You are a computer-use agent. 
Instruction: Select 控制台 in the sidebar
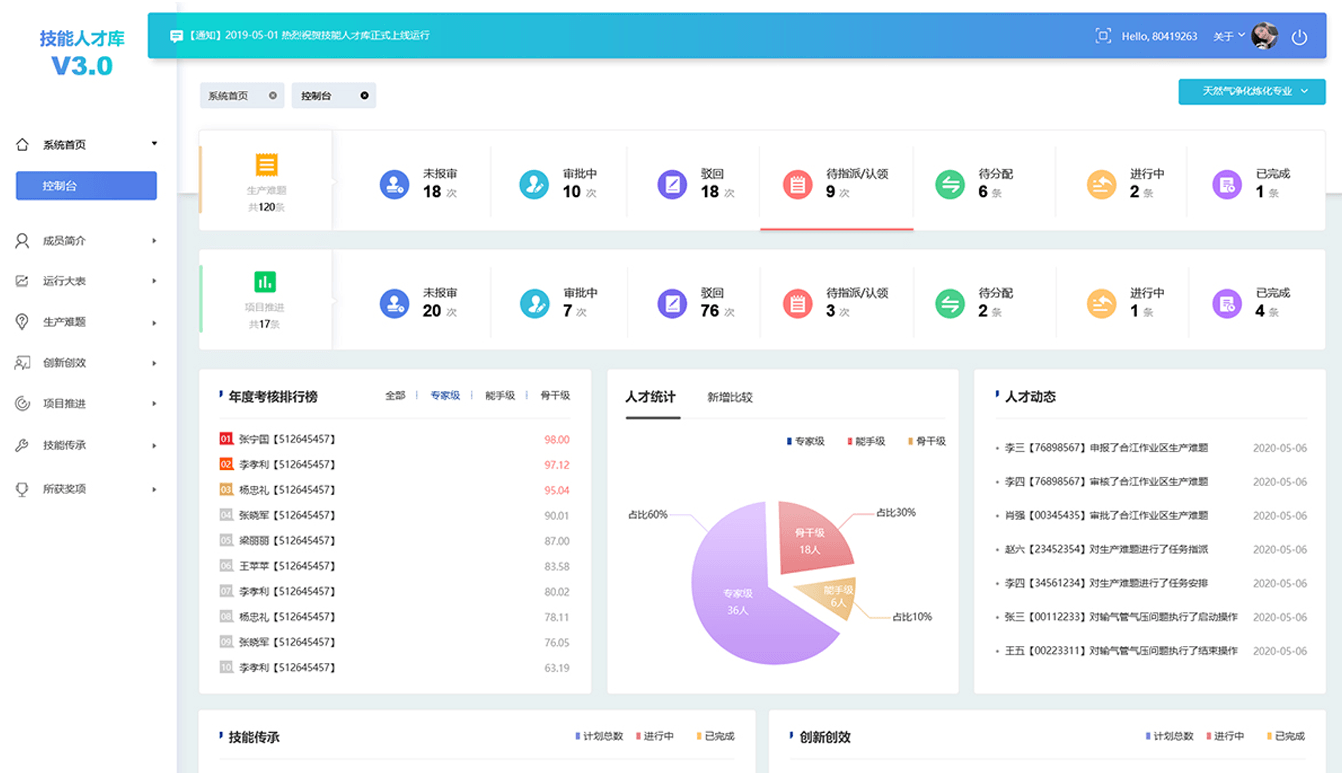(86, 186)
